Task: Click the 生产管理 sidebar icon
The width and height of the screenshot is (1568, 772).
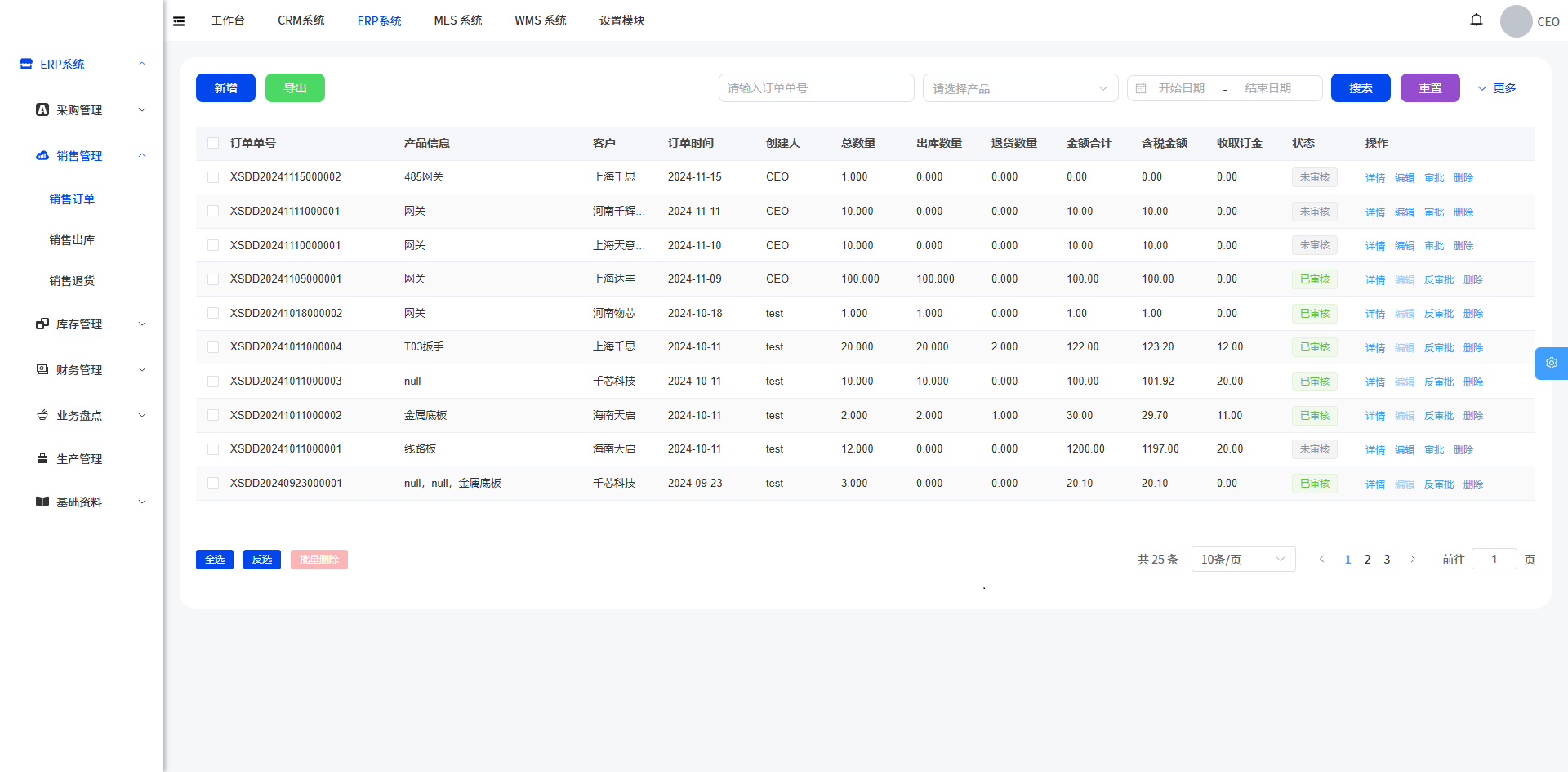Action: pos(42,458)
